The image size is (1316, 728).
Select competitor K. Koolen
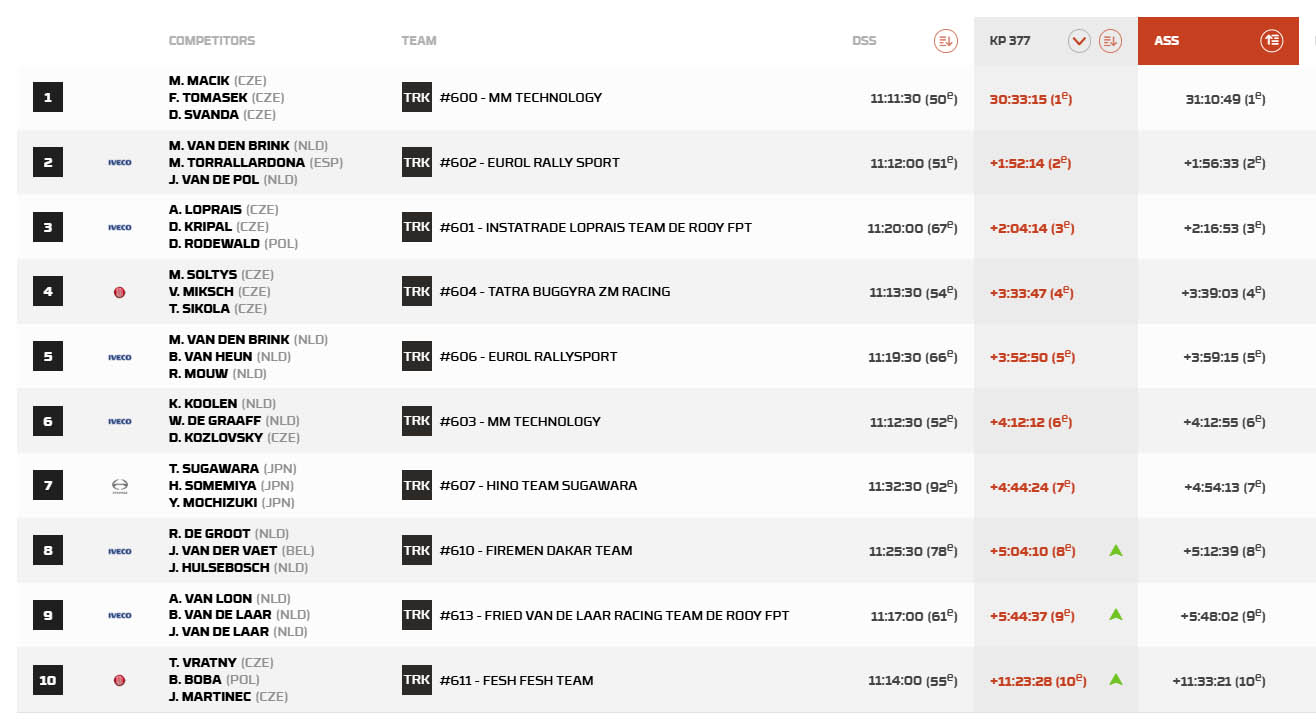pos(203,404)
